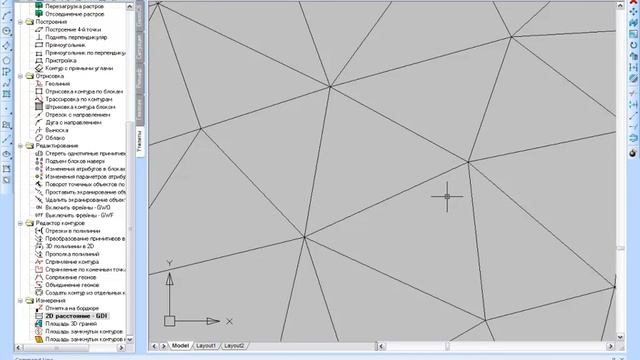Select the Штриховка контура блоком icon
Screen dimensions: 640x360
tap(39, 107)
